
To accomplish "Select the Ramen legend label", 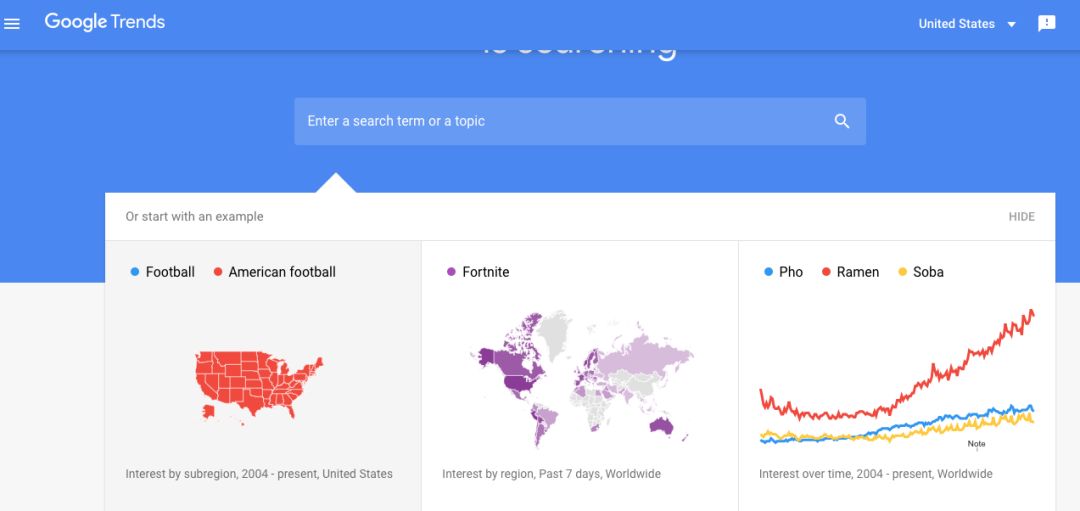I will (x=857, y=272).
